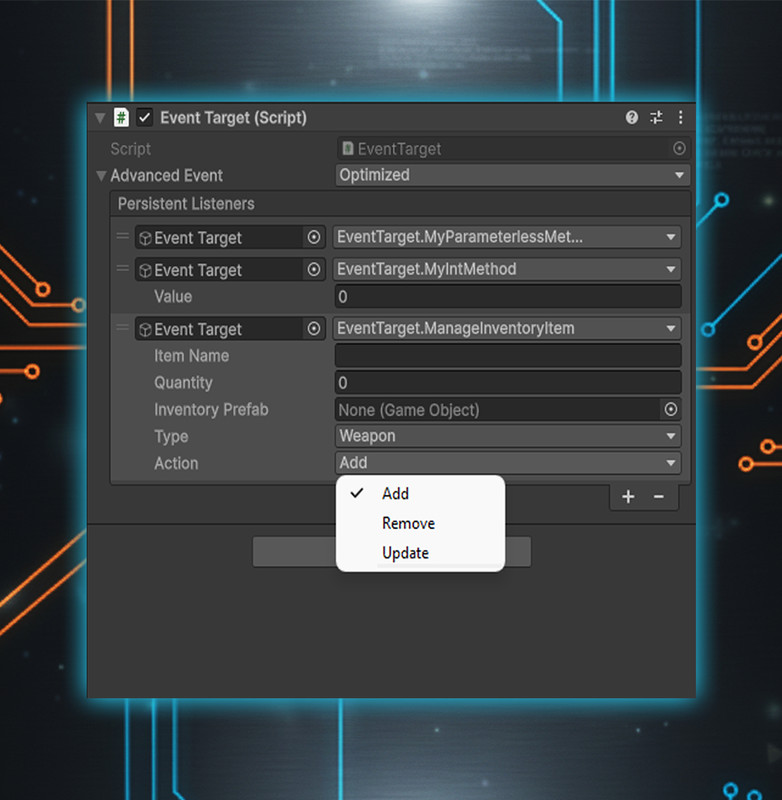Screen dimensions: 782x800
Task: Open object picker in MyIntMethod row
Action: (314, 269)
